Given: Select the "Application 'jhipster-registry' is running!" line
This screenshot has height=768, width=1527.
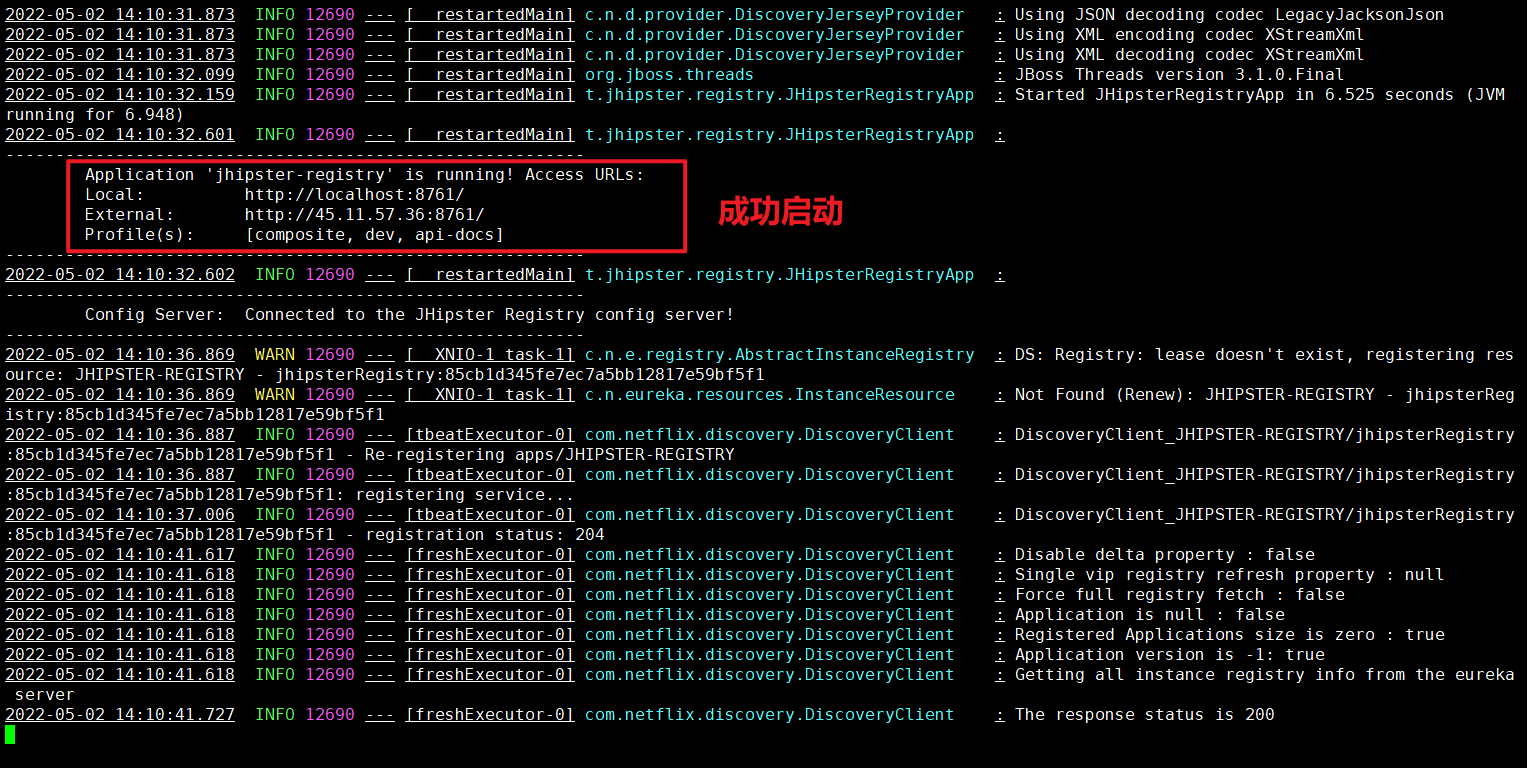Looking at the screenshot, I should [365, 174].
